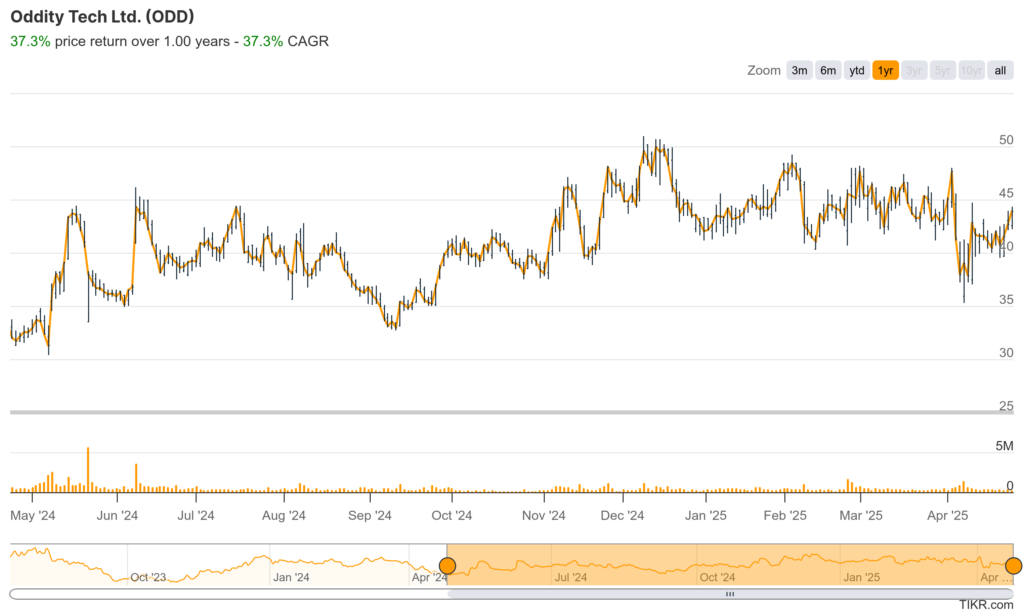Click the 37.3% CAGR text
Screen dimensions: 1024x614
pos(285,41)
